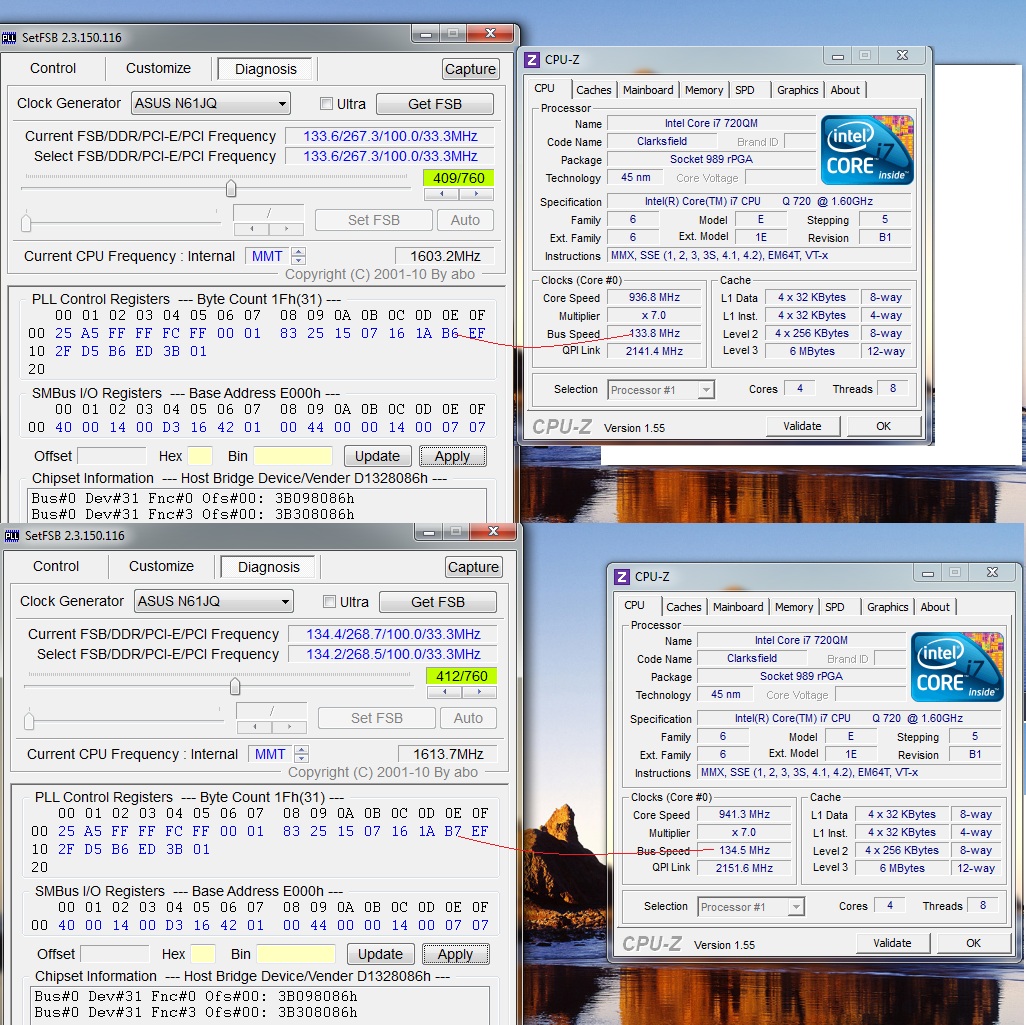Open Processor #1 selection dropdown in lower CPU-Z
The width and height of the screenshot is (1026, 1025).
[751, 907]
